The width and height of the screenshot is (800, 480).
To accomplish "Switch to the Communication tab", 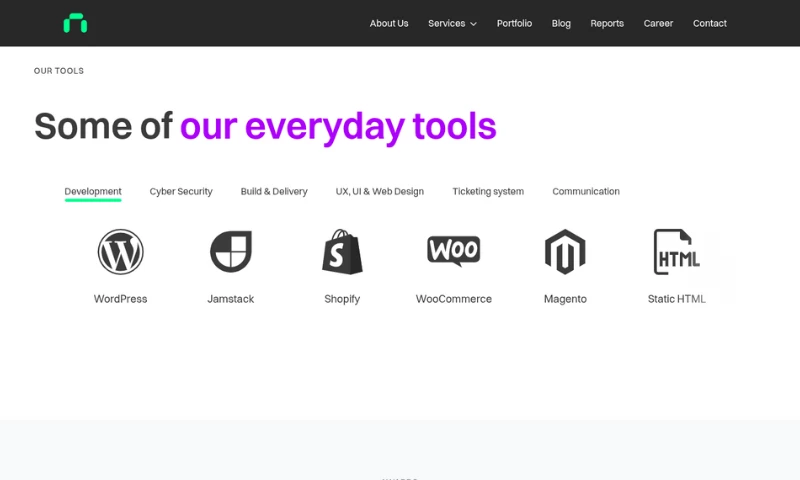I will tap(586, 191).
